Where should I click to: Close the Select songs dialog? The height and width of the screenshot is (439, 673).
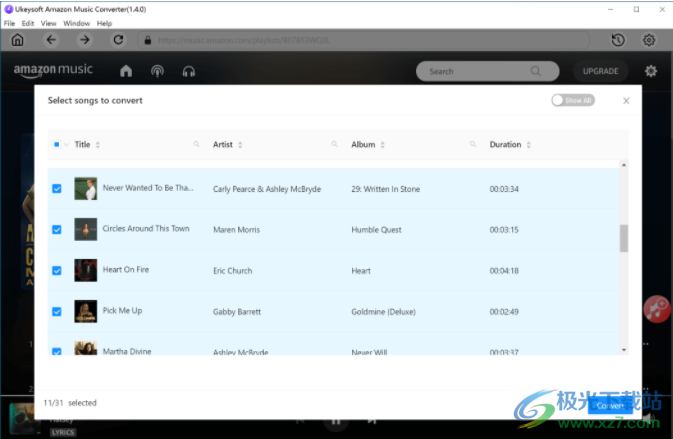click(x=626, y=101)
